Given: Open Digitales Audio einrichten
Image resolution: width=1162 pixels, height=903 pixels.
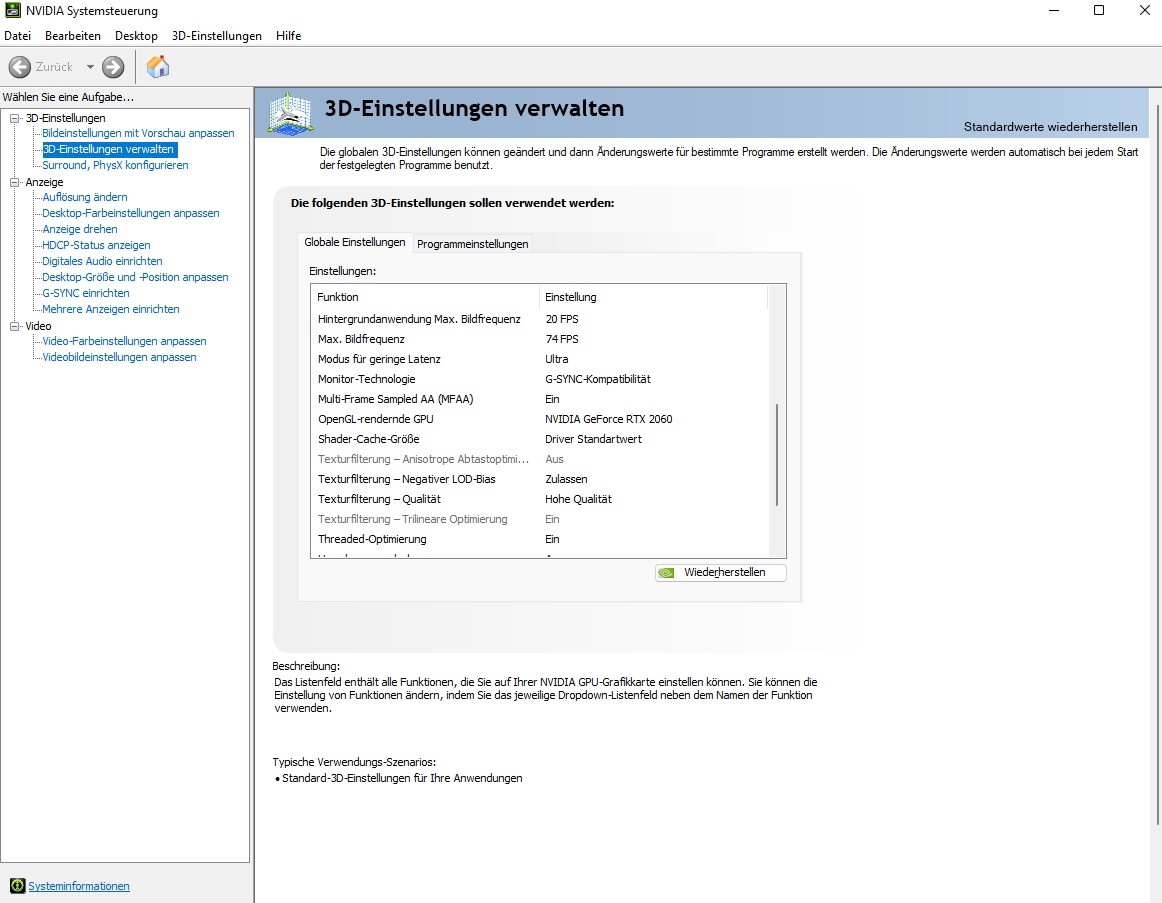Looking at the screenshot, I should tap(102, 261).
